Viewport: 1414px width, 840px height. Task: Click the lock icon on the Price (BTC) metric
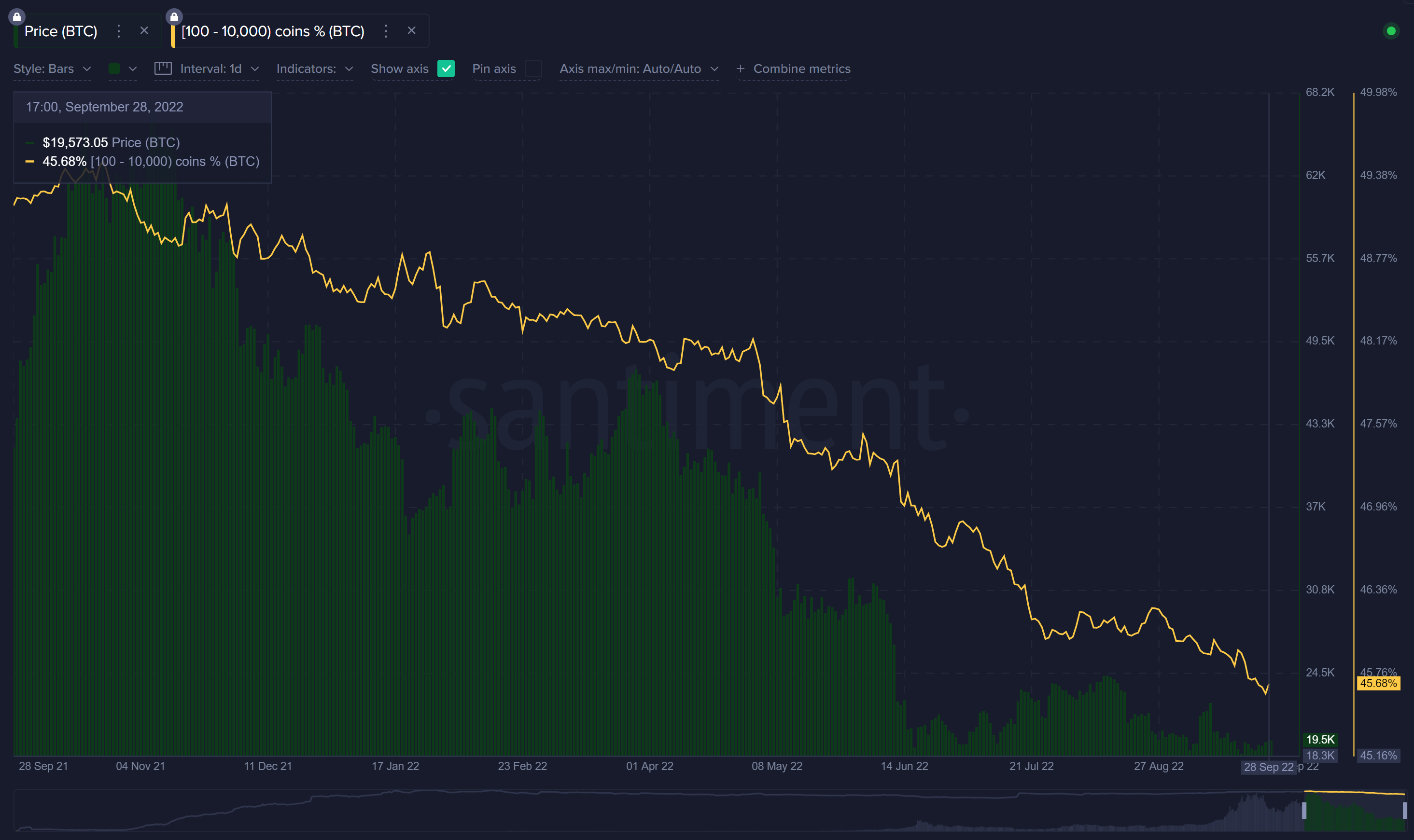pos(17,16)
